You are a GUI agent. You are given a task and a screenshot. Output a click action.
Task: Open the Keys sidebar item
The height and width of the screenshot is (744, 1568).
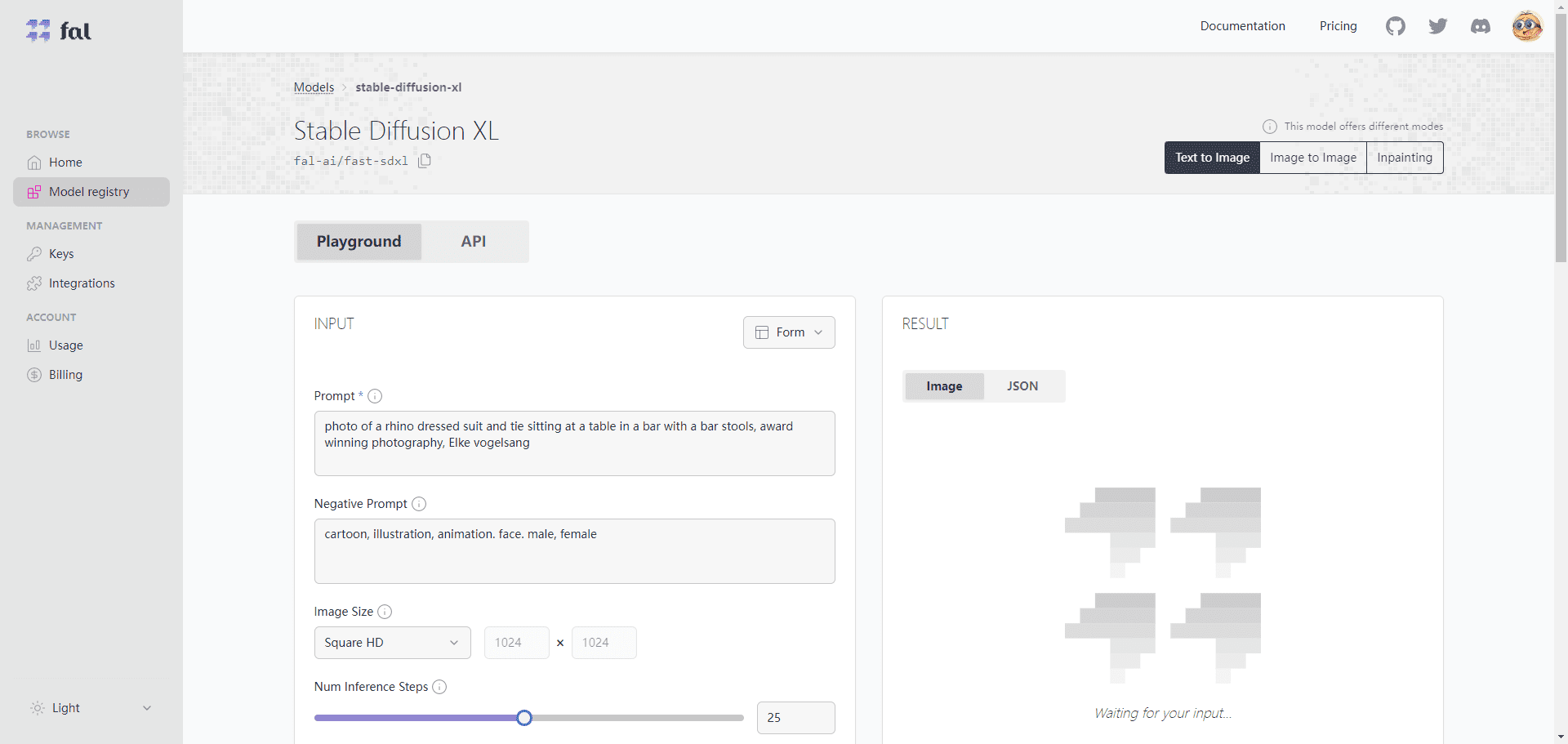pyautogui.click(x=91, y=254)
